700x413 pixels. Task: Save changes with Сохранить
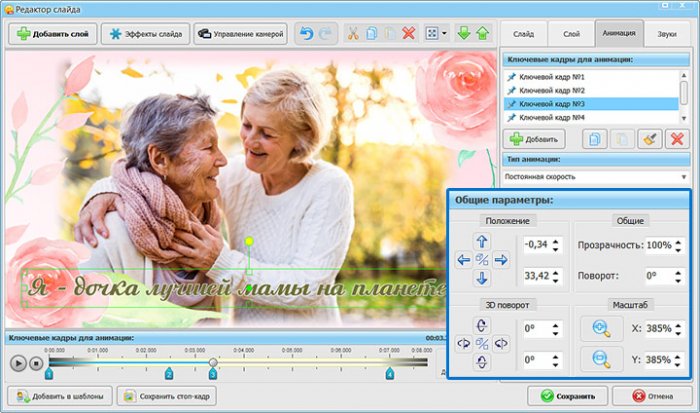tap(567, 396)
